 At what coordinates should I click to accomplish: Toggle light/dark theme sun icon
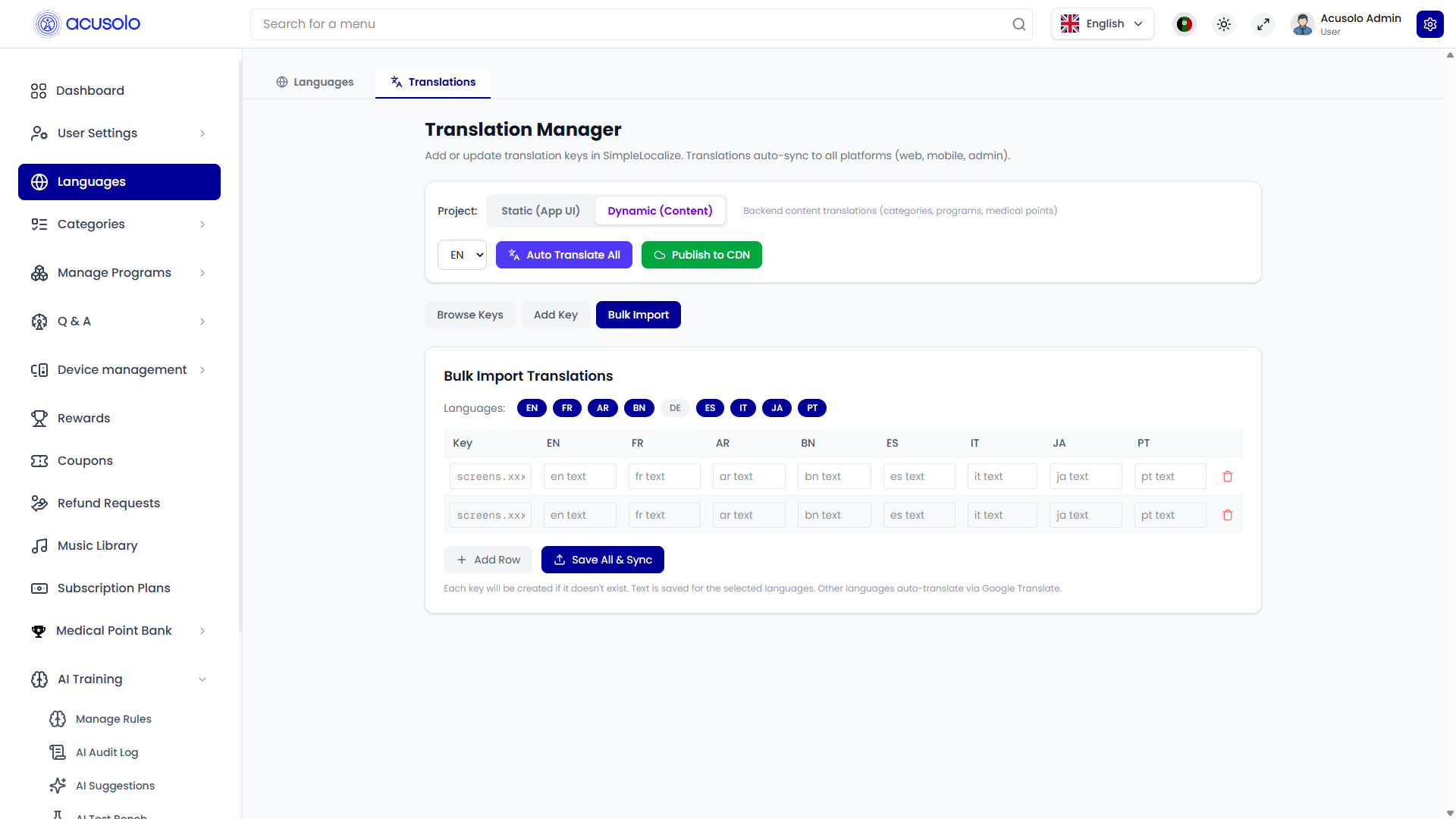[1224, 24]
